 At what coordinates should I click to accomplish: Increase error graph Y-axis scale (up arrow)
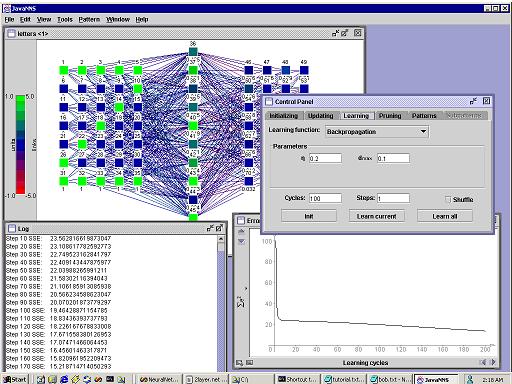pyautogui.click(x=242, y=232)
